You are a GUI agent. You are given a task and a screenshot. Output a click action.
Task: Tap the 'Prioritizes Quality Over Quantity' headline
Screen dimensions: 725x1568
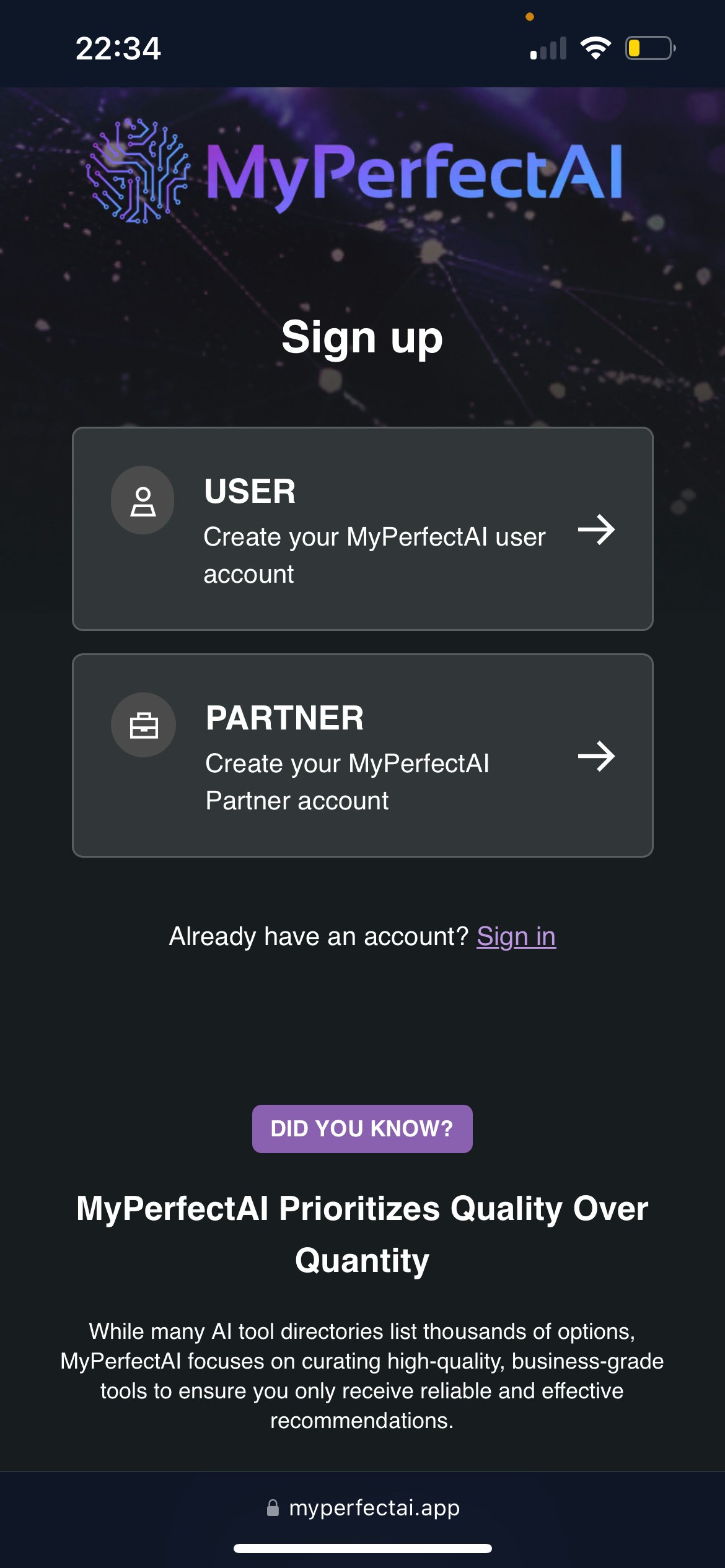pyautogui.click(x=362, y=1234)
